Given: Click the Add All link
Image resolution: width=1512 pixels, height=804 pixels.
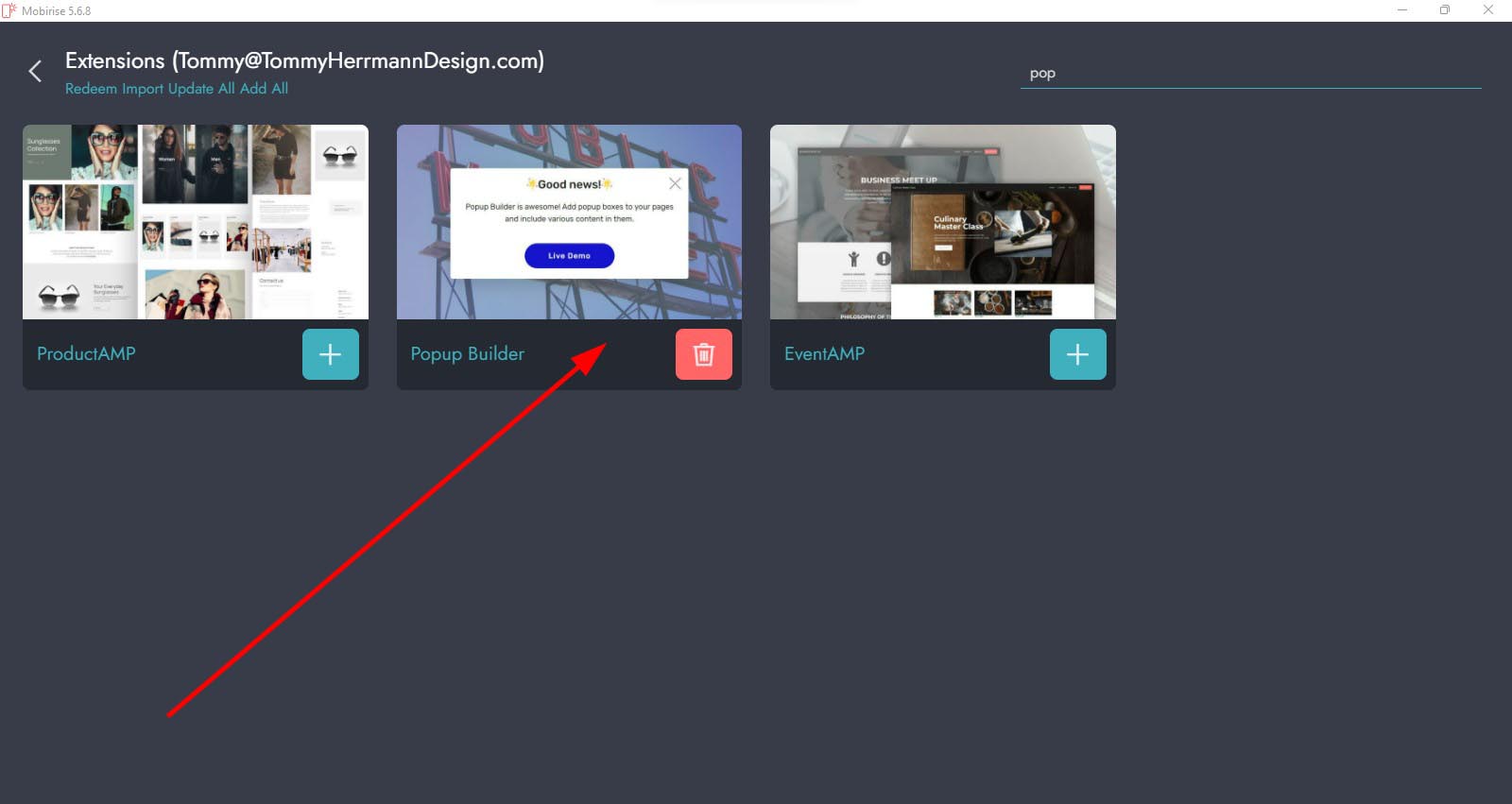Looking at the screenshot, I should coord(265,89).
